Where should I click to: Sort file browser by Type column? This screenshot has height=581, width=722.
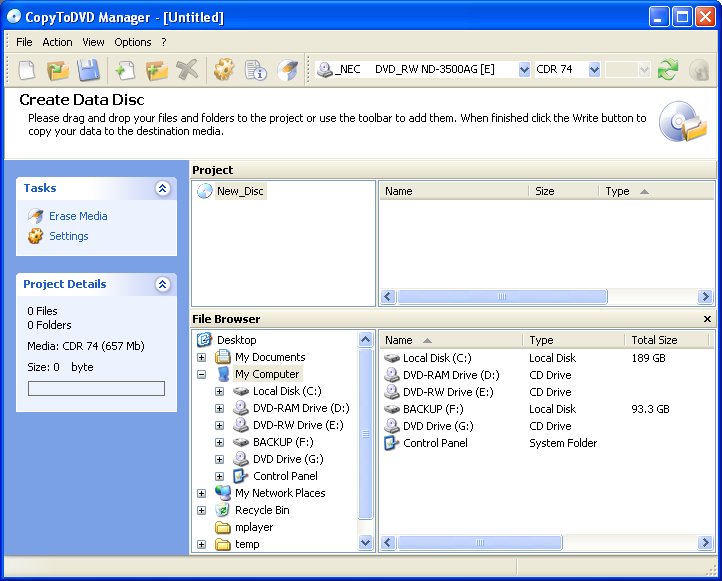[574, 340]
